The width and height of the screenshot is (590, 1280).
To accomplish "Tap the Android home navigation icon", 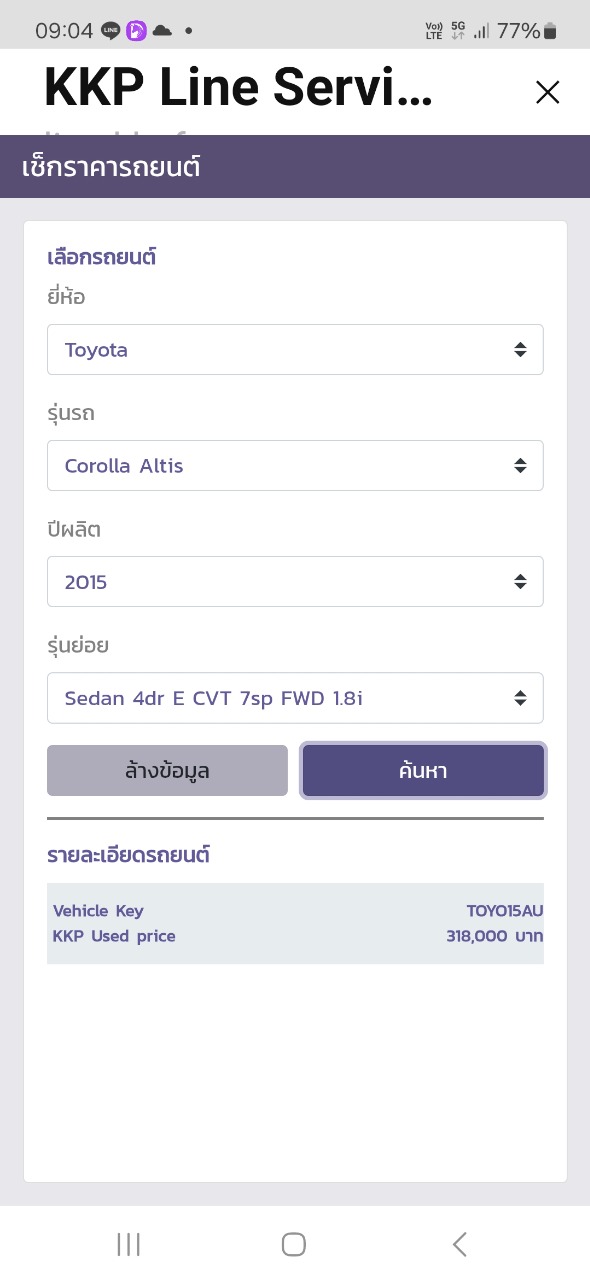I will click(x=294, y=1244).
